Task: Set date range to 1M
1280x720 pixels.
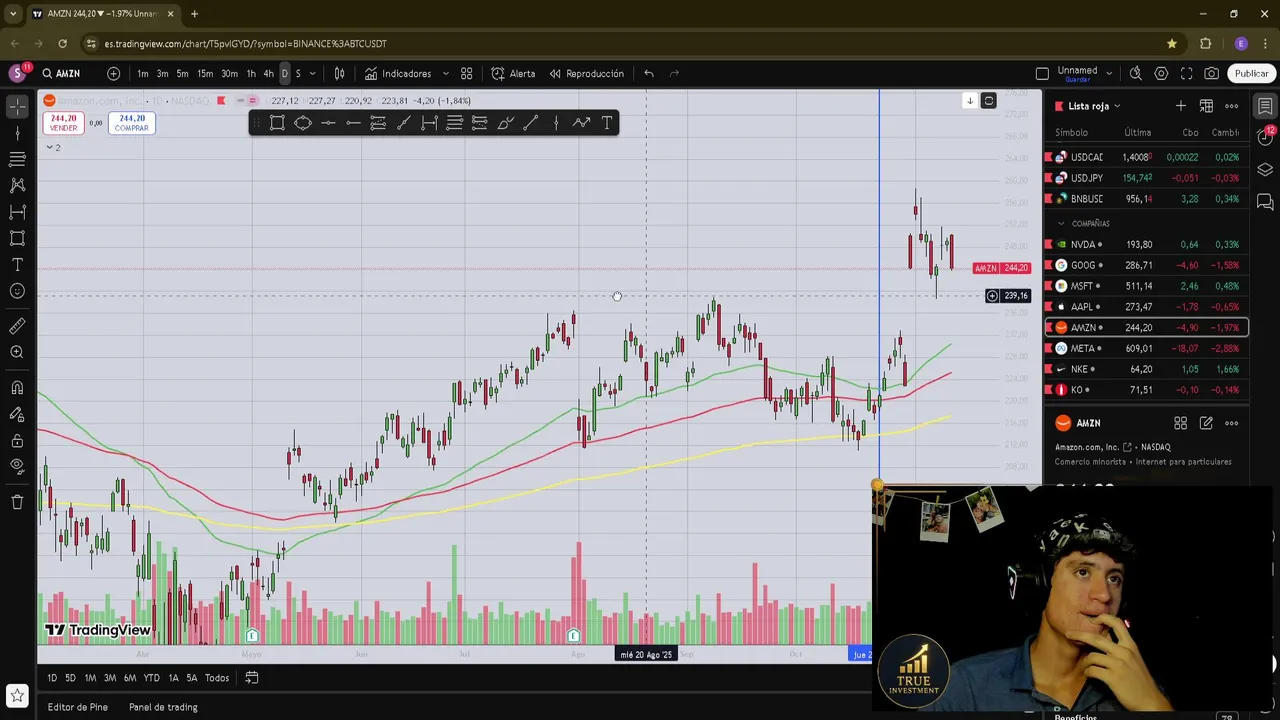Action: pos(90,678)
